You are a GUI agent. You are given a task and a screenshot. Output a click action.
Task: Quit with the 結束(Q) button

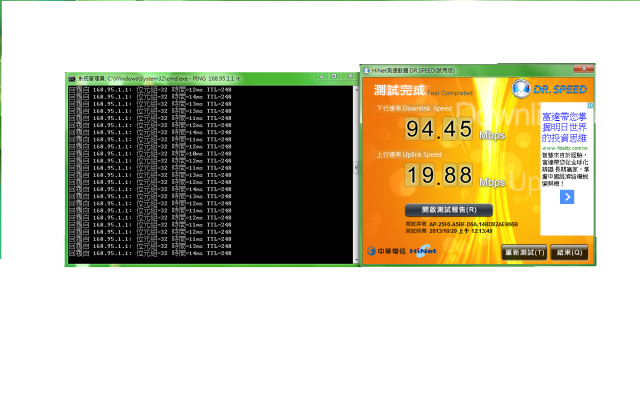click(569, 252)
